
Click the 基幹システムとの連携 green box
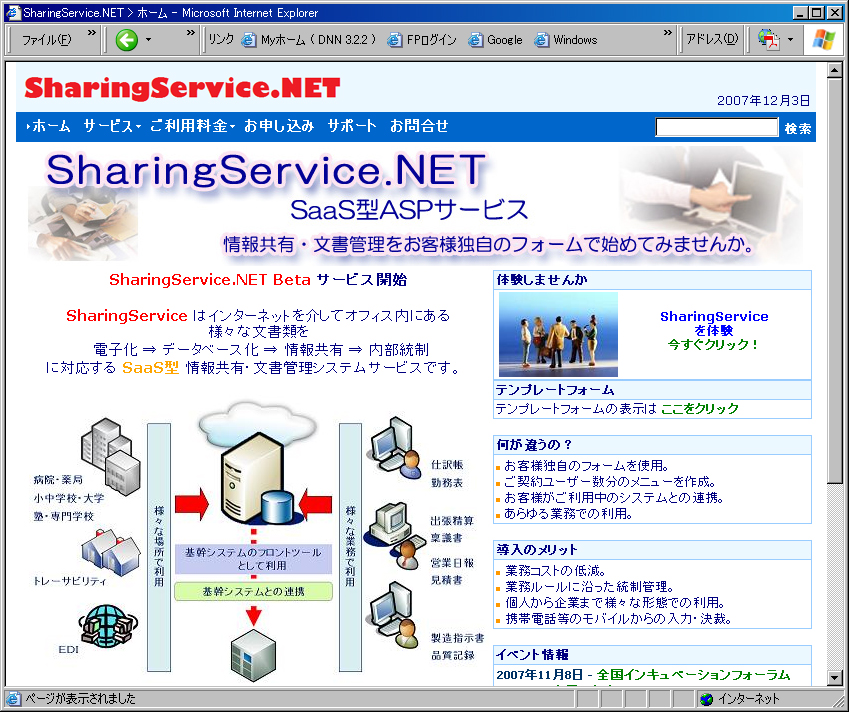[253, 591]
